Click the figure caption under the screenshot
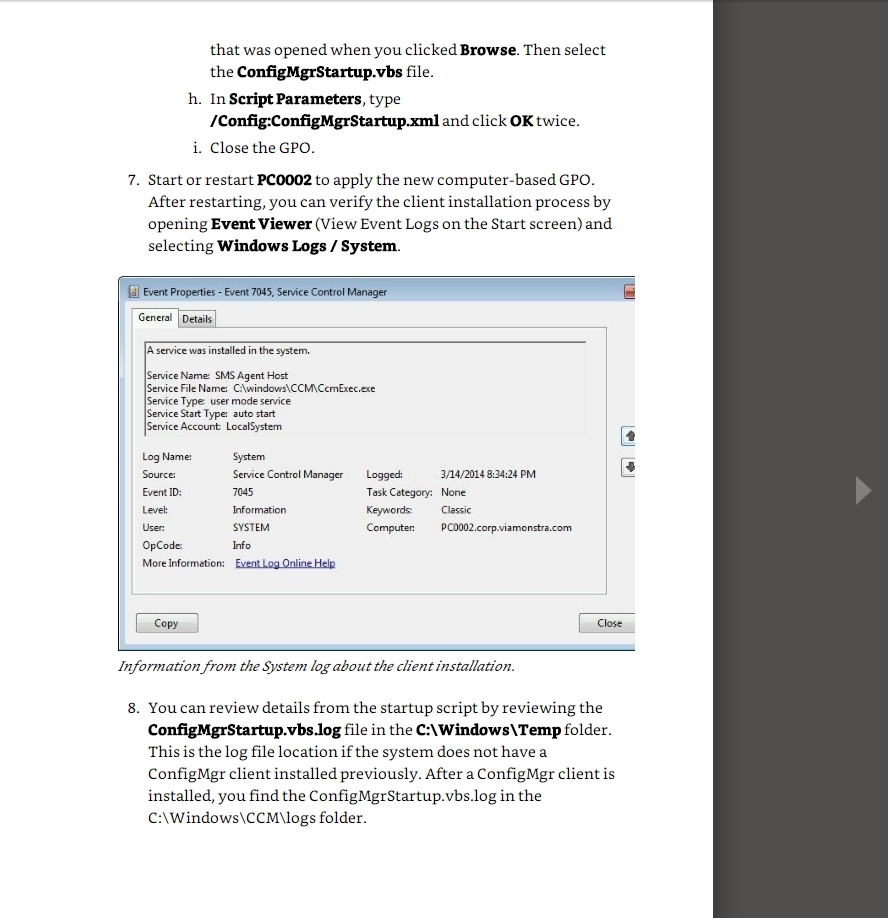The width and height of the screenshot is (888, 918). click(x=316, y=666)
